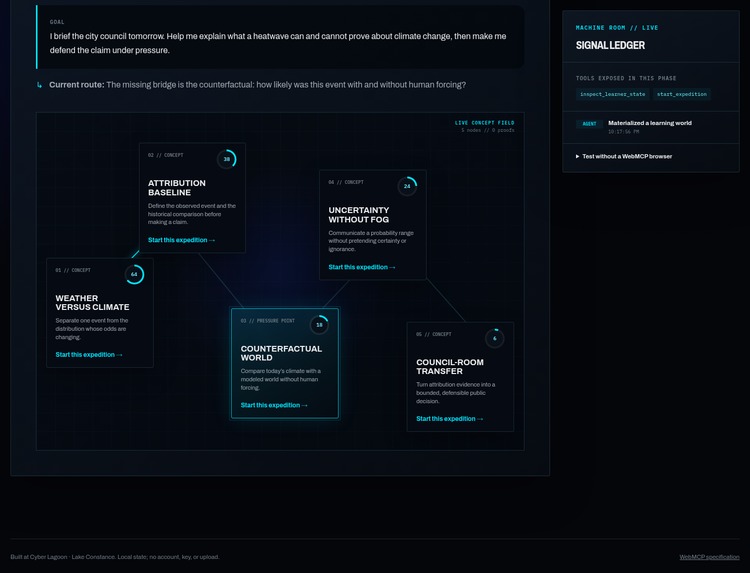Click 'Materialized a learning world' ledger entry
Screen dimensions: 750x573
(x=650, y=123)
